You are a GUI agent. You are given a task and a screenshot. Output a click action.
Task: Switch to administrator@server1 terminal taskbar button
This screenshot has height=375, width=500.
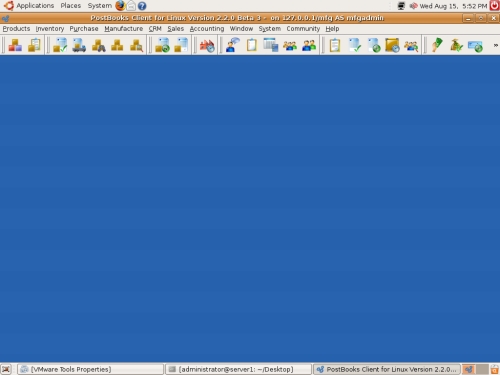(238, 369)
